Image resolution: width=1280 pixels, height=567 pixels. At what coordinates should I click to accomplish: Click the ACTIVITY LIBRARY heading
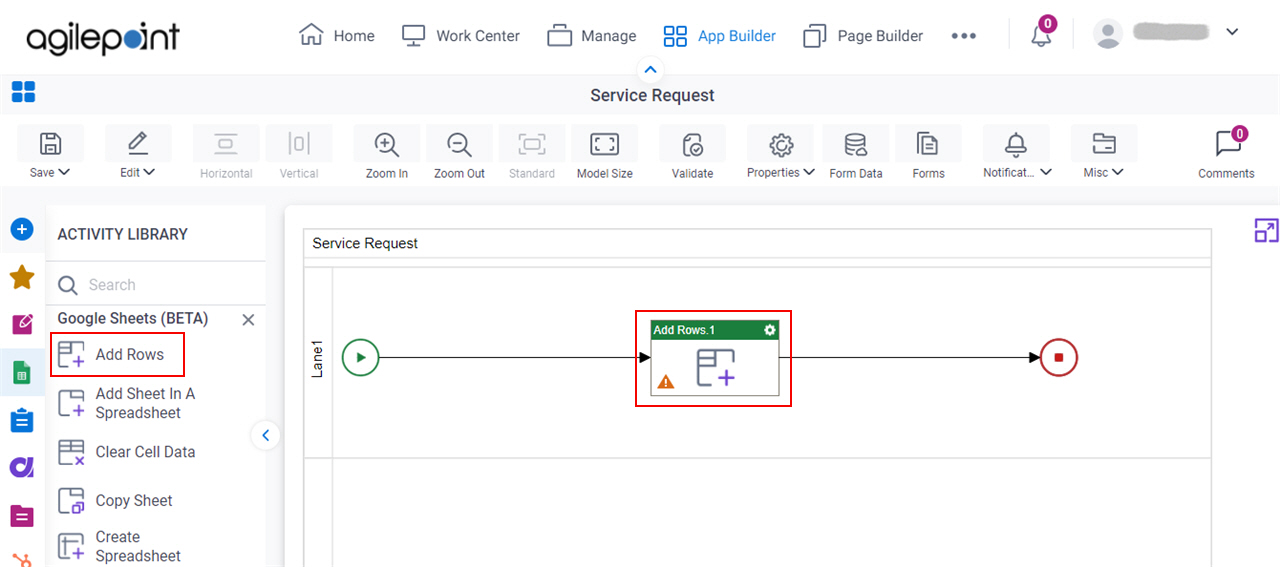point(122,234)
